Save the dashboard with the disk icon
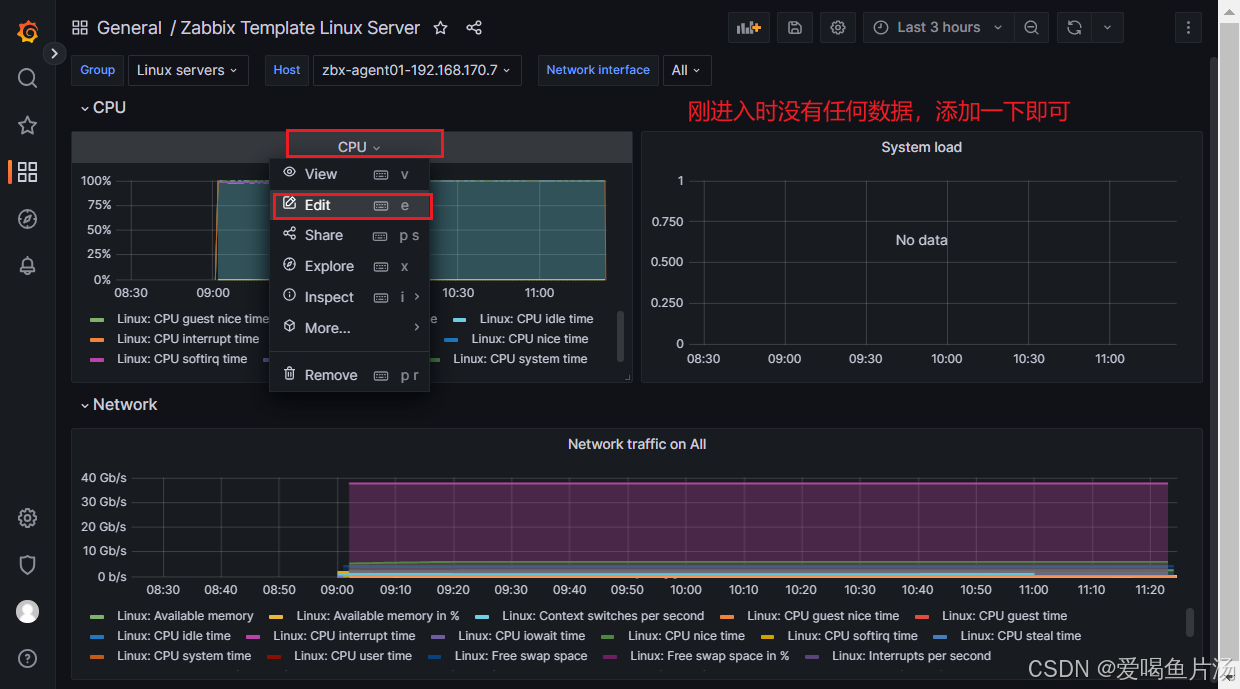Viewport: 1240px width, 689px height. pyautogui.click(x=795, y=28)
